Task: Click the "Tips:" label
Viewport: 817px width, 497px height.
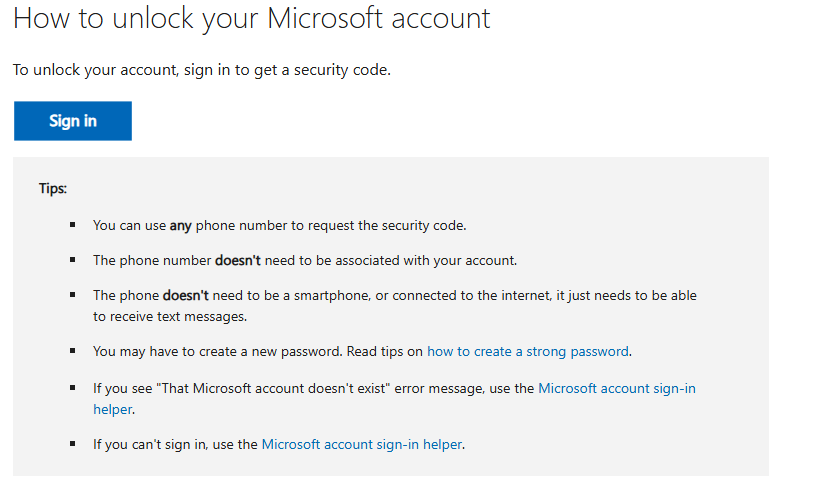Action: [53, 187]
